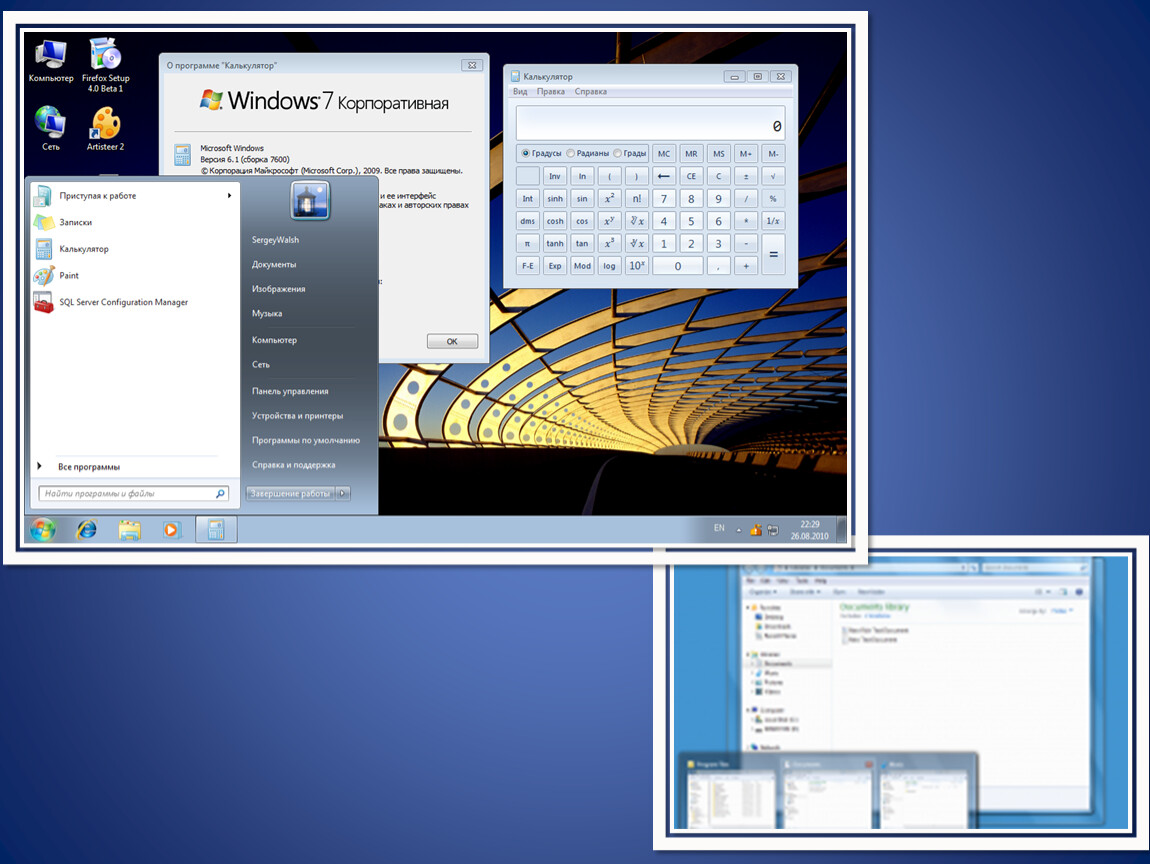Image resolution: width=1150 pixels, height=864 pixels.
Task: Click the log button in calculator
Action: [609, 266]
